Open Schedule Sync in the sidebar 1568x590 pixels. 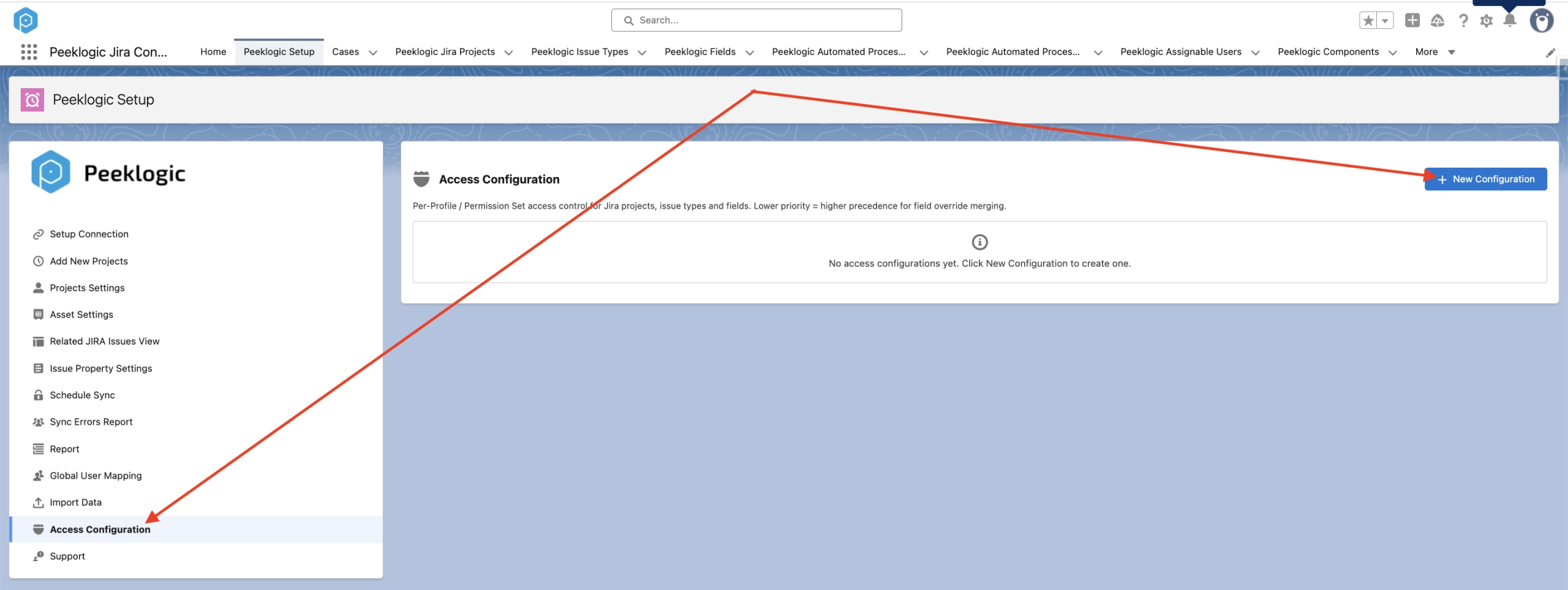pyautogui.click(x=82, y=395)
